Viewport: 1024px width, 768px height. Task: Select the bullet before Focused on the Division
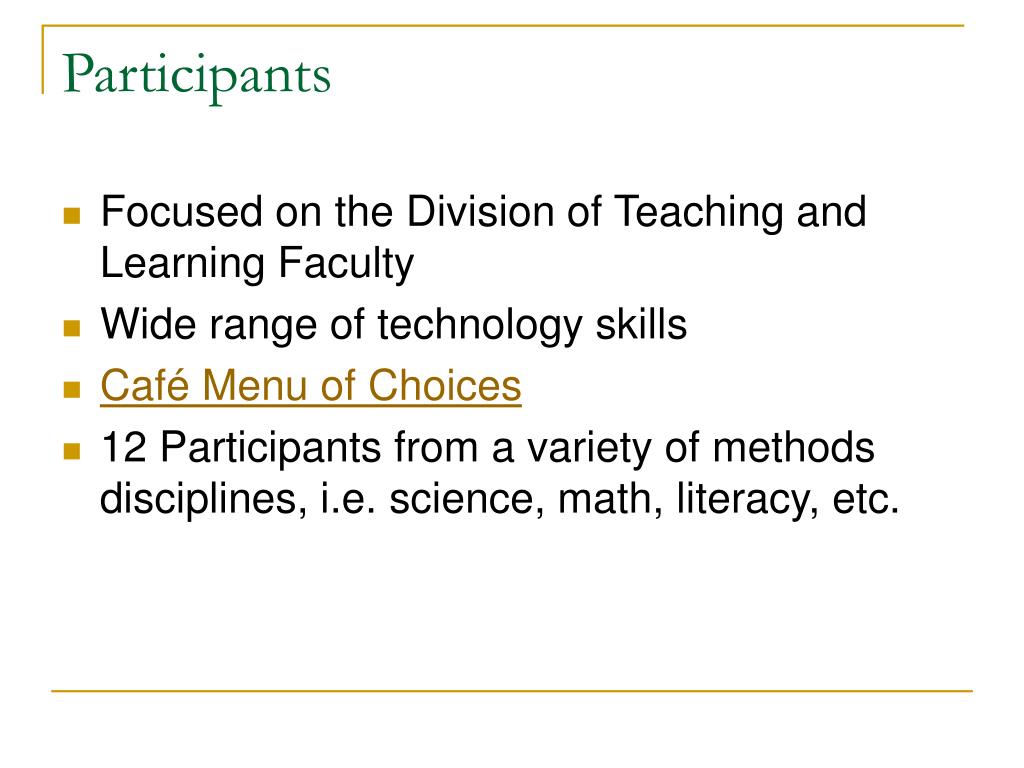coord(72,216)
